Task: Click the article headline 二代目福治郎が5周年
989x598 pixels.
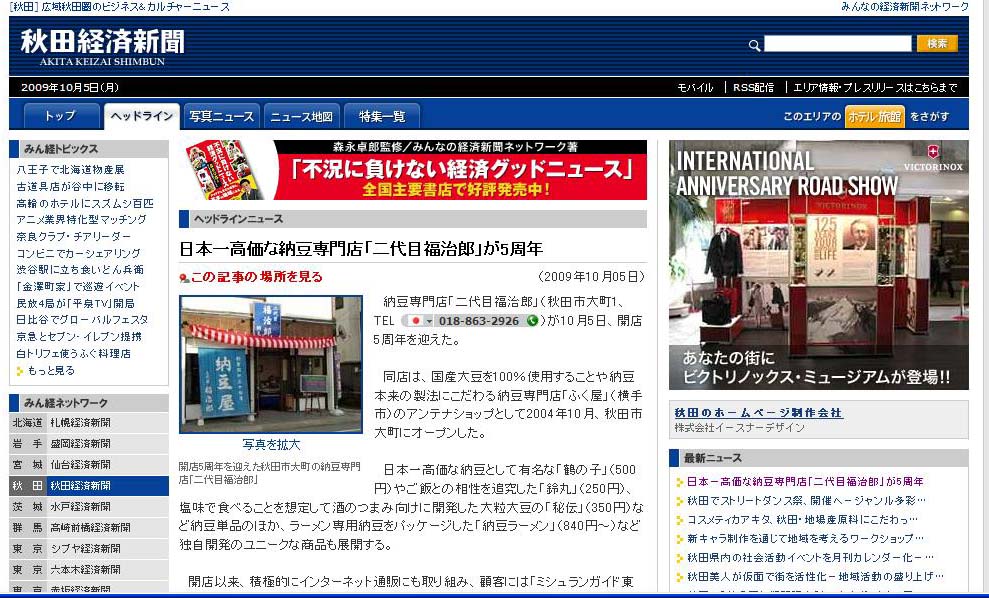Action: pyautogui.click(x=361, y=249)
